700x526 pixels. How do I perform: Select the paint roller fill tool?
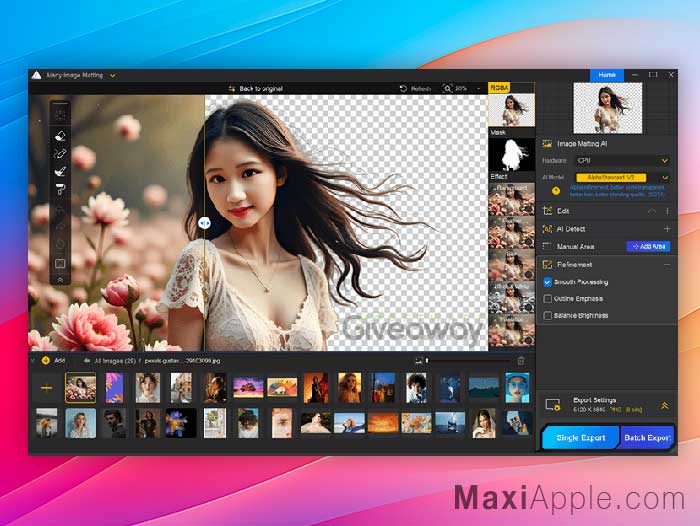(60, 189)
